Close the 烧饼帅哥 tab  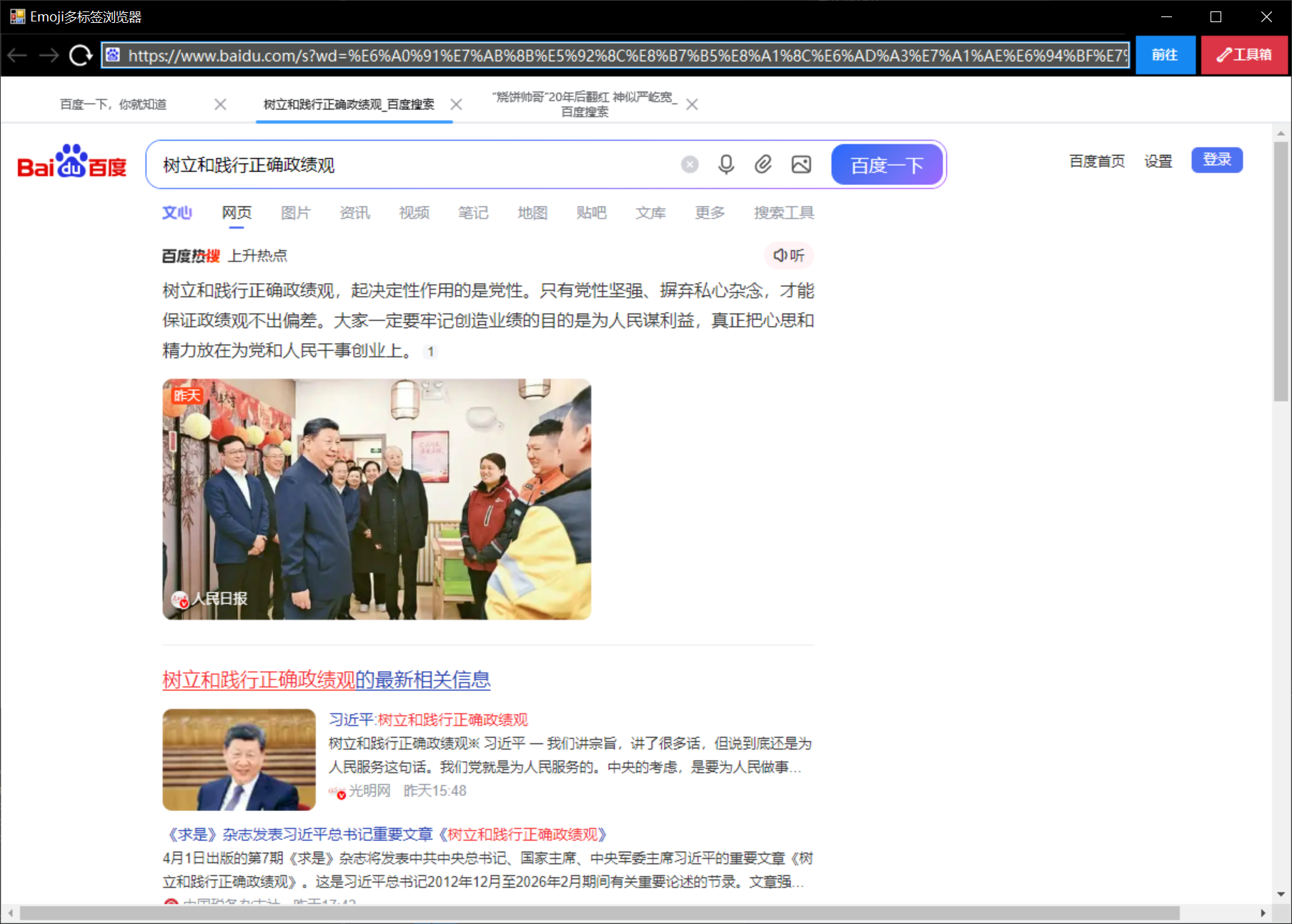coord(692,104)
